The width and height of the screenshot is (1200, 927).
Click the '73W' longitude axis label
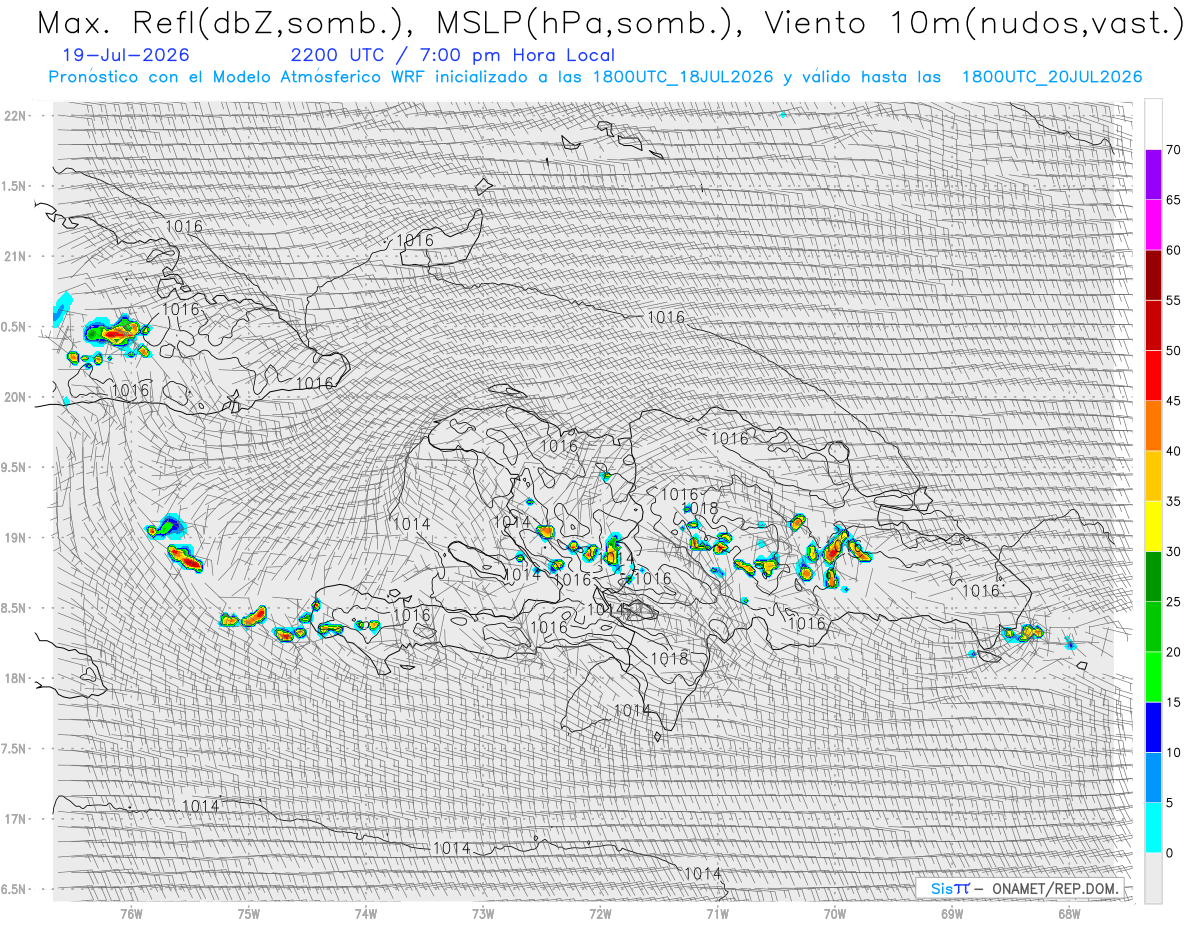coord(482,914)
